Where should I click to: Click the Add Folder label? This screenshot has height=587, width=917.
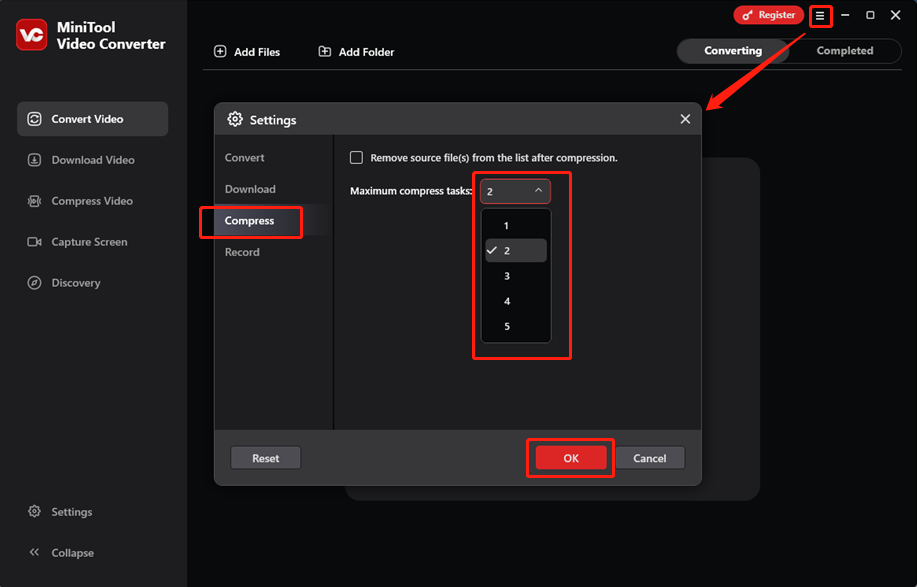[366, 52]
